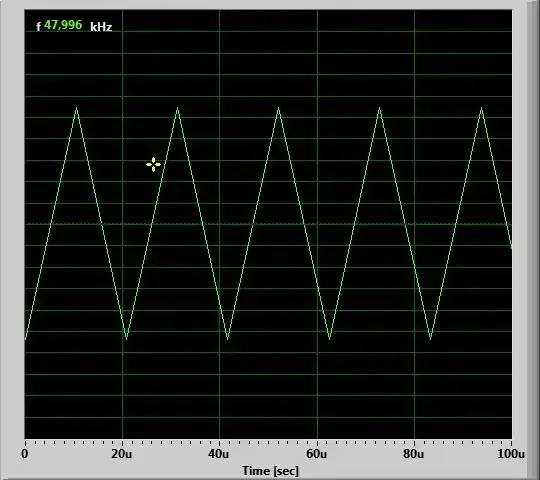Image resolution: width=540 pixels, height=480 pixels.
Task: Click the 80u time axis label
Action: pyautogui.click(x=413, y=454)
